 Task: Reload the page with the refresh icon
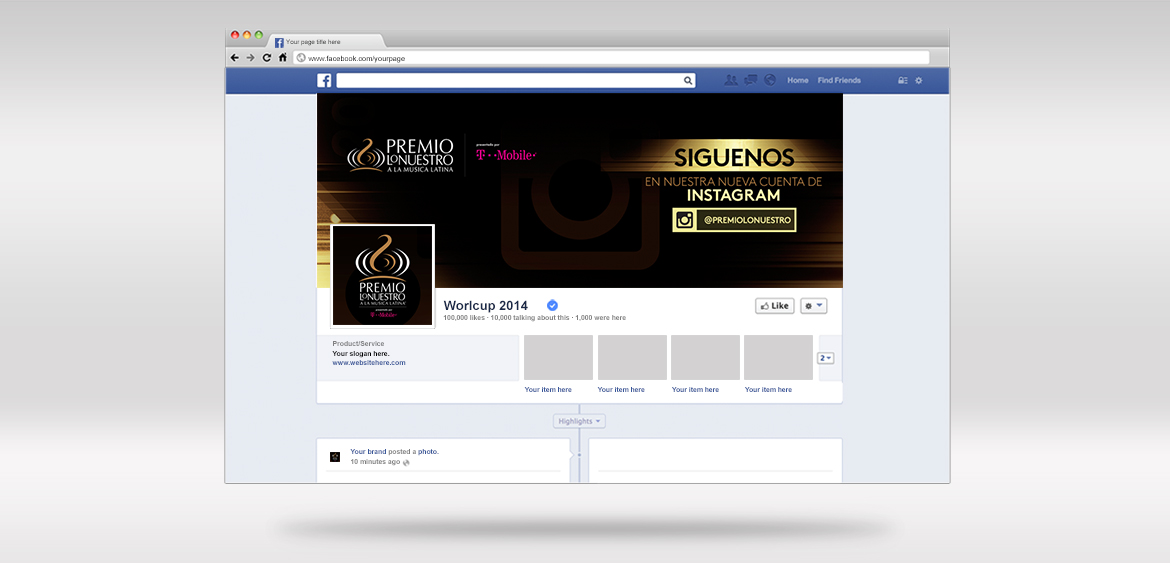click(266, 57)
